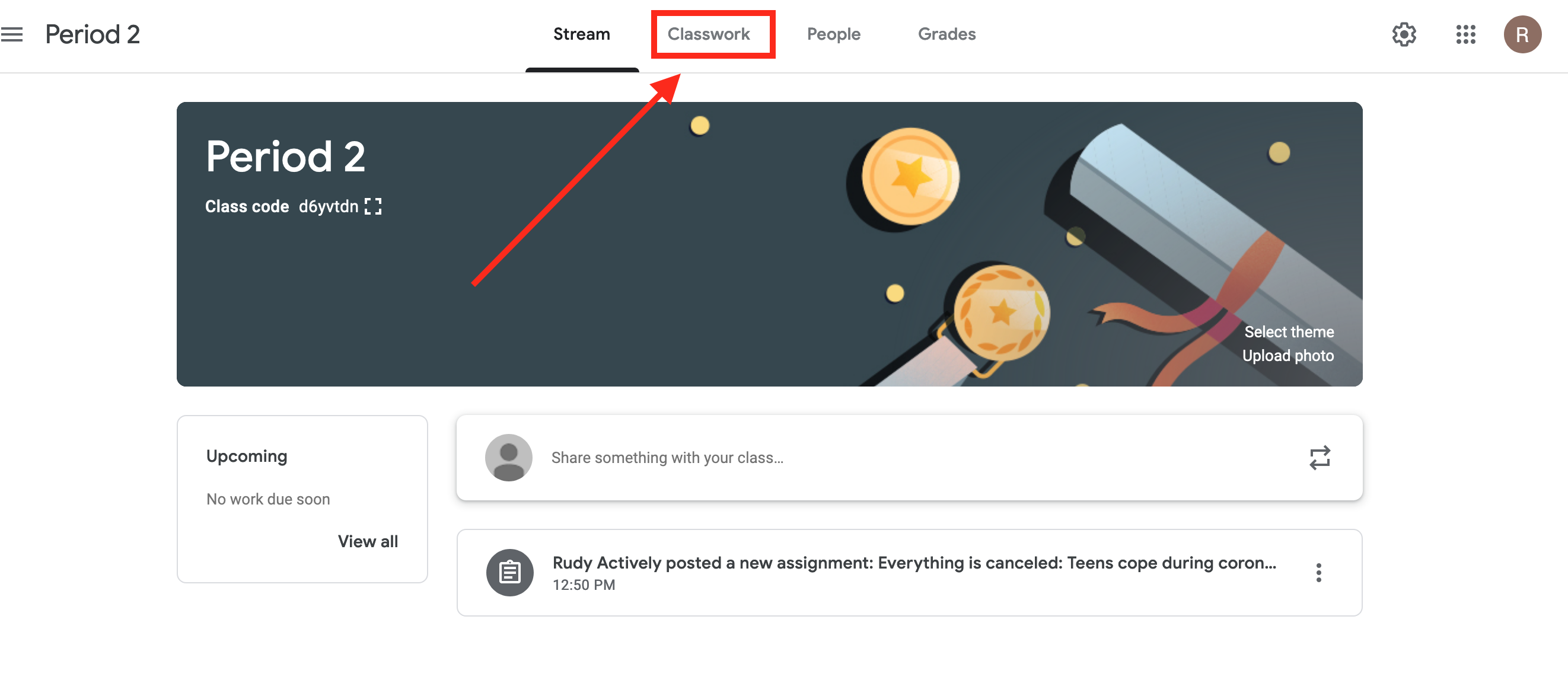Click Upload photo on the banner
Image resolution: width=1568 pixels, height=696 pixels.
click(x=1287, y=355)
